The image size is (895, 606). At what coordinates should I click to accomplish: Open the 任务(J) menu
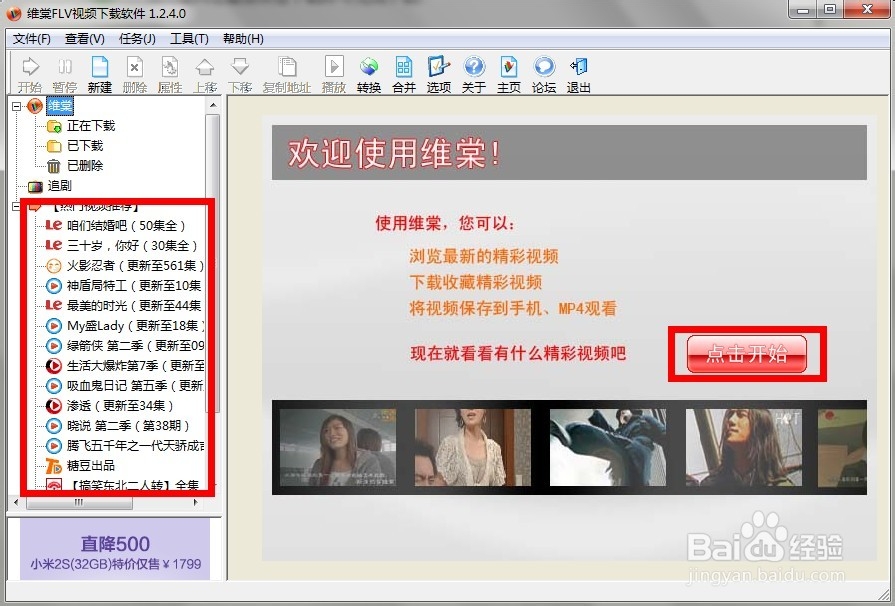pyautogui.click(x=137, y=39)
